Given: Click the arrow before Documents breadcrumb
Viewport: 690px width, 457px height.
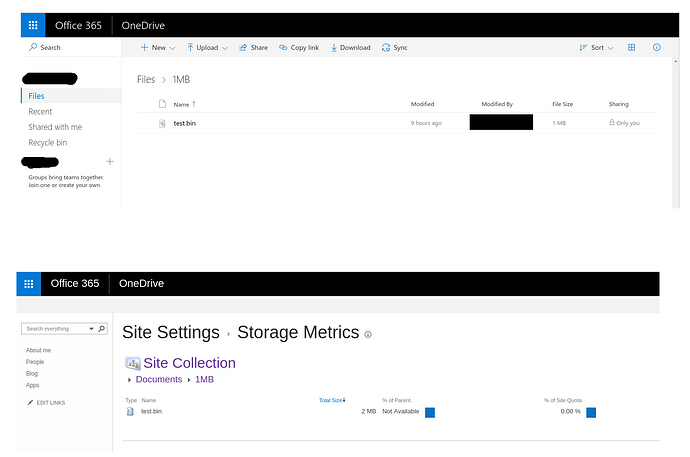Looking at the screenshot, I should pyautogui.click(x=129, y=380).
